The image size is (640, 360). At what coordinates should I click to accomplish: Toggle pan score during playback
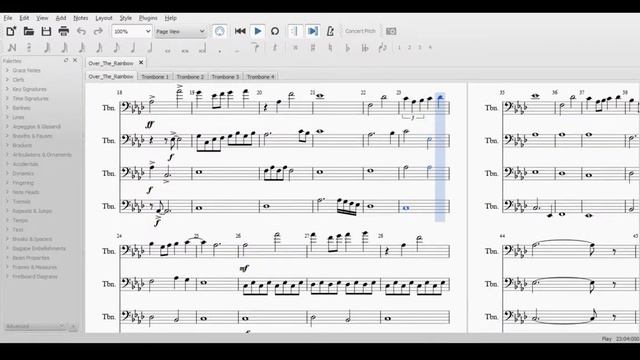313,31
